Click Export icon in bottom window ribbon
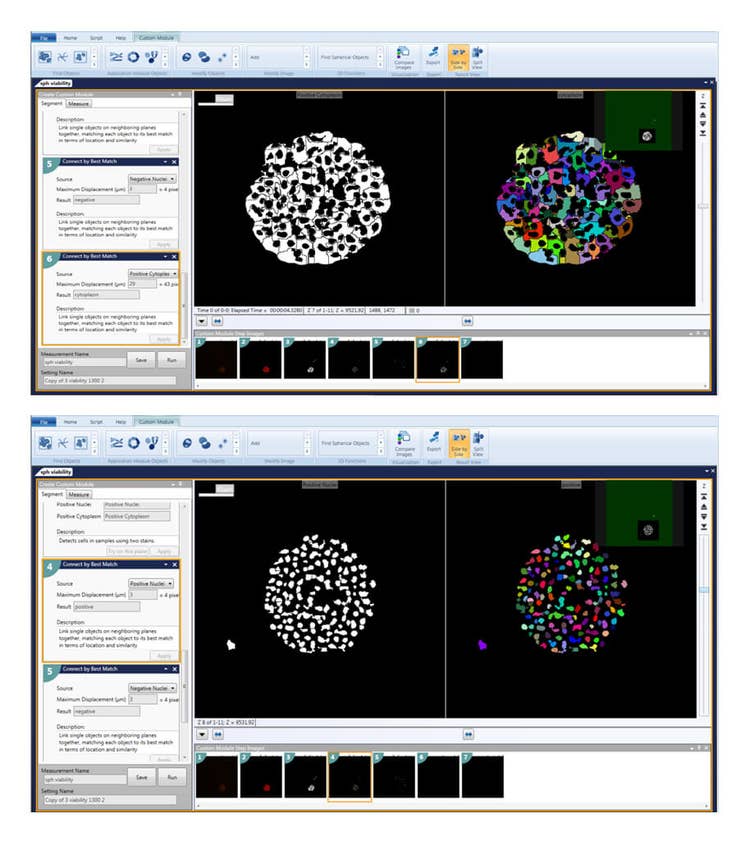 [433, 442]
